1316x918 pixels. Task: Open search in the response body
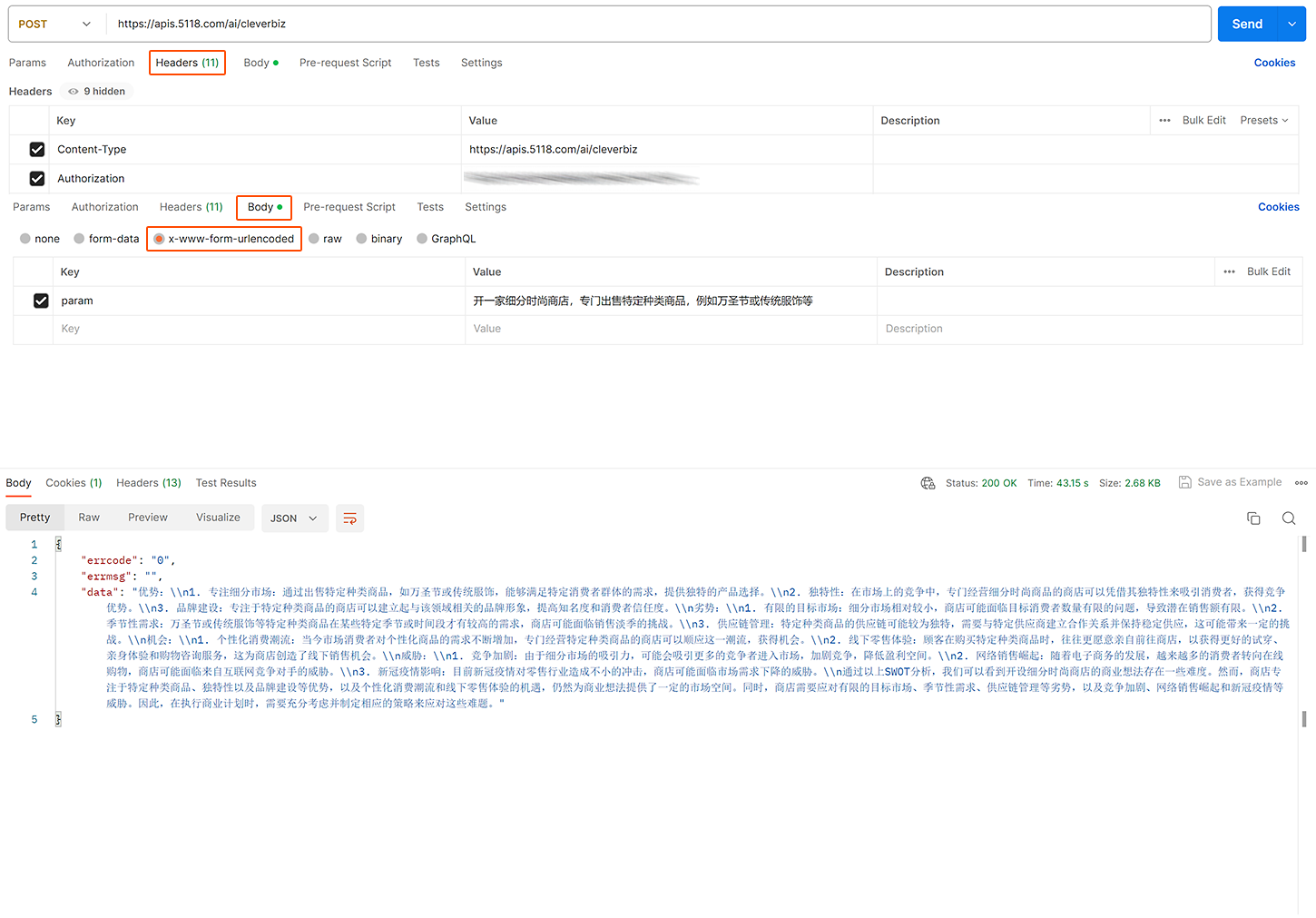[x=1288, y=518]
